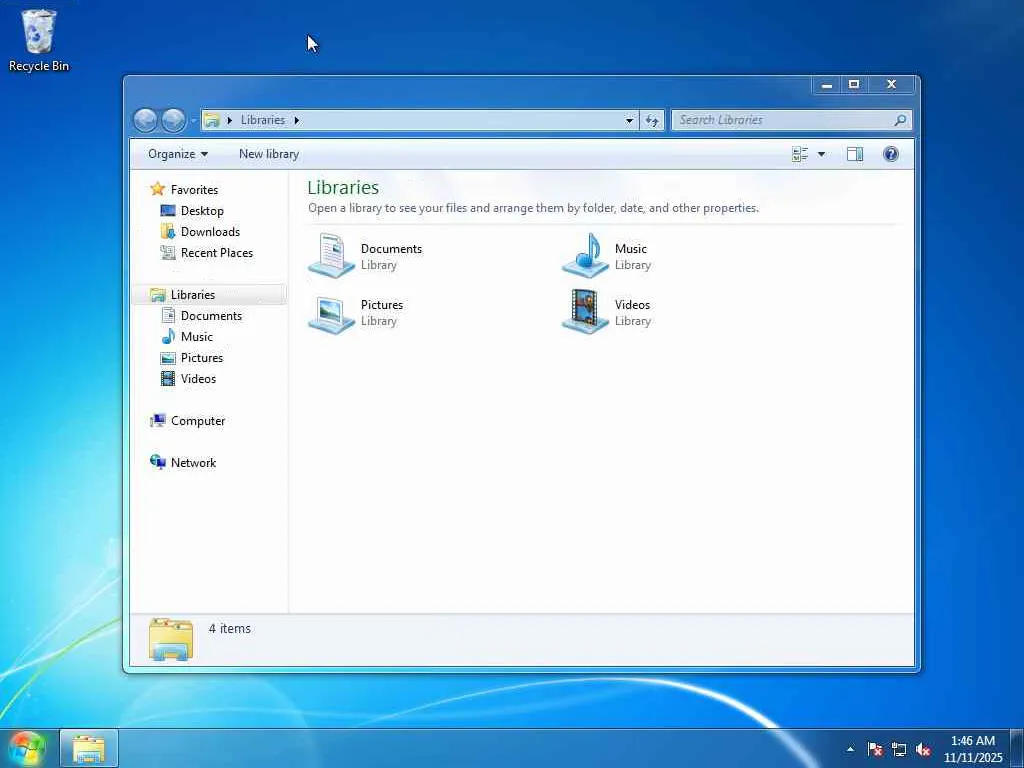
Task: Select Desktop under Favorites
Action: (202, 211)
